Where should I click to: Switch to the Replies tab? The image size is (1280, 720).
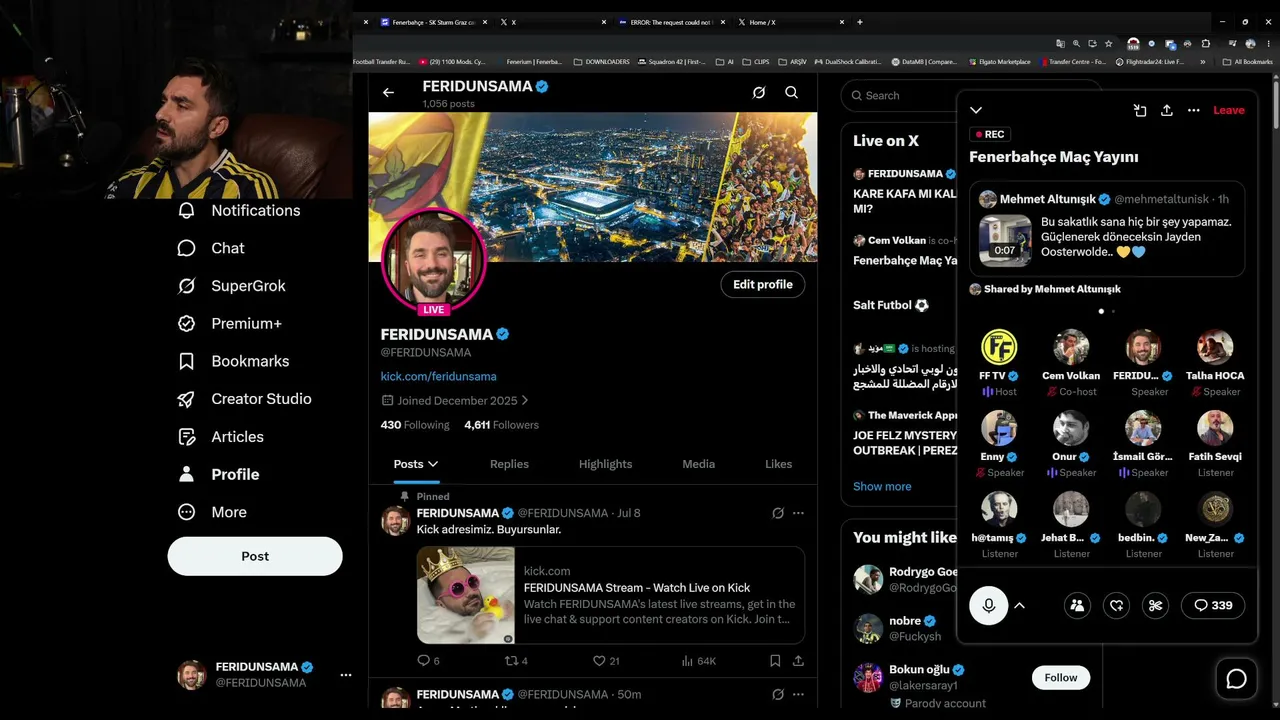coord(509,464)
